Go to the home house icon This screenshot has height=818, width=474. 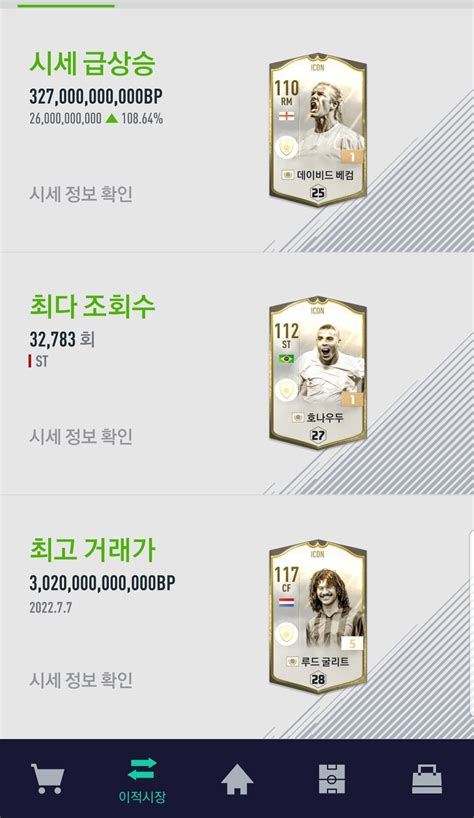coord(237,779)
